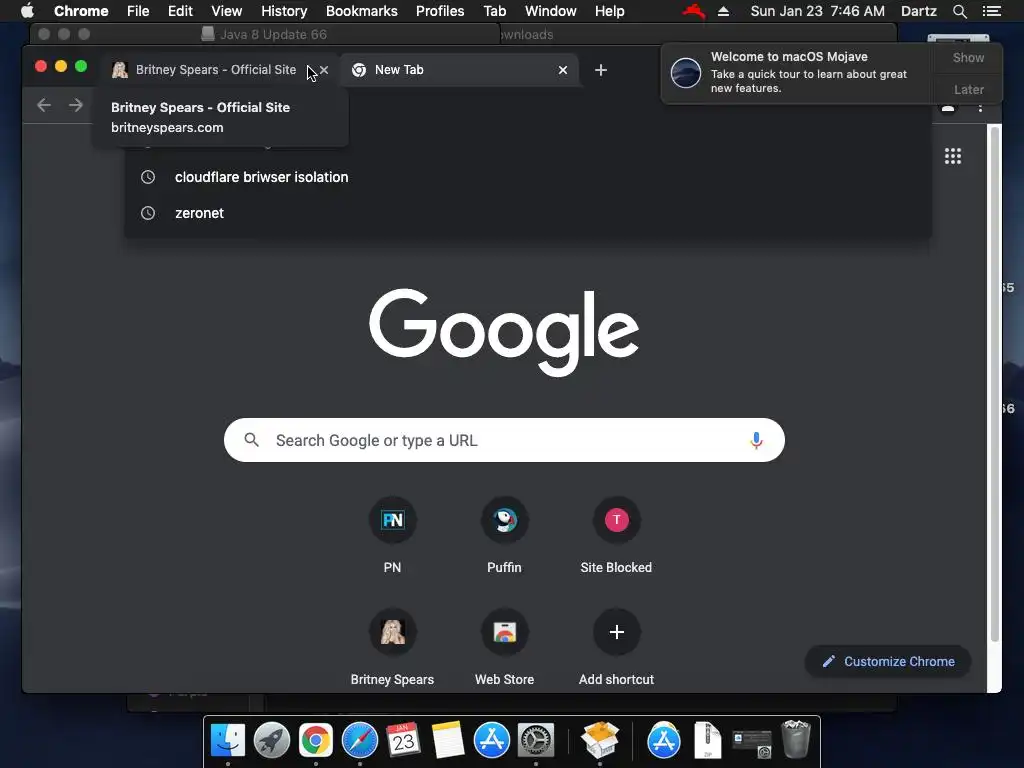The height and width of the screenshot is (768, 1024).
Task: Open Spotlight search magnifier icon
Action: point(959,11)
